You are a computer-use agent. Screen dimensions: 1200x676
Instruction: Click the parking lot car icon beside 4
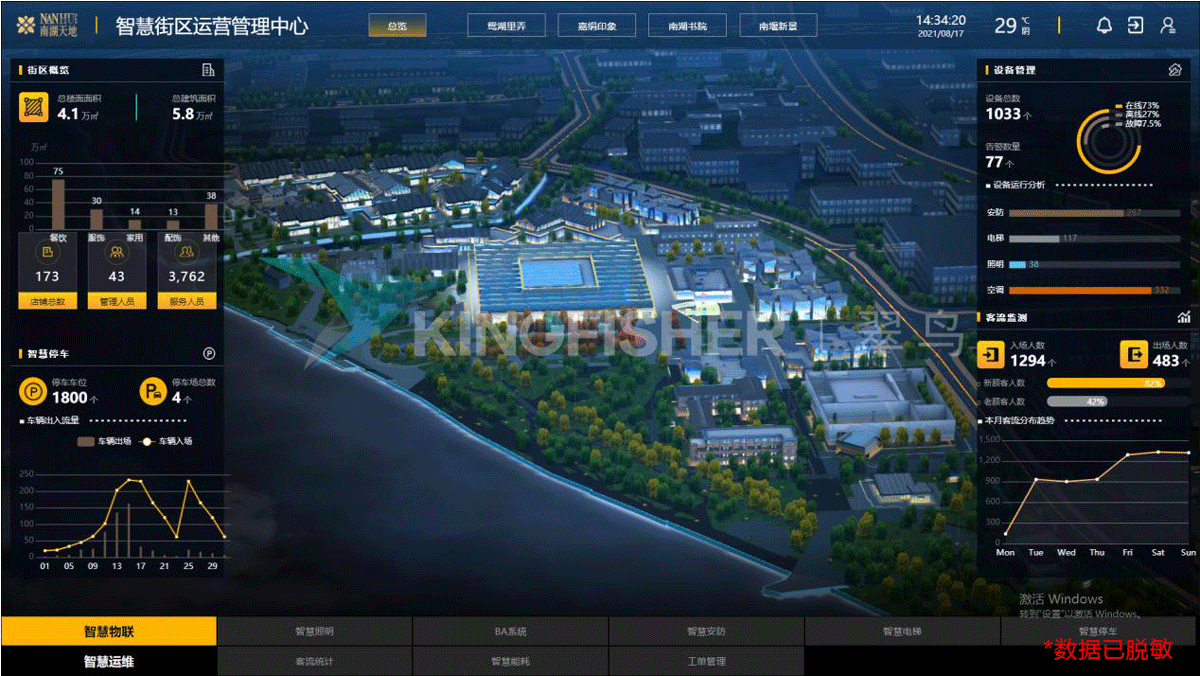153,390
